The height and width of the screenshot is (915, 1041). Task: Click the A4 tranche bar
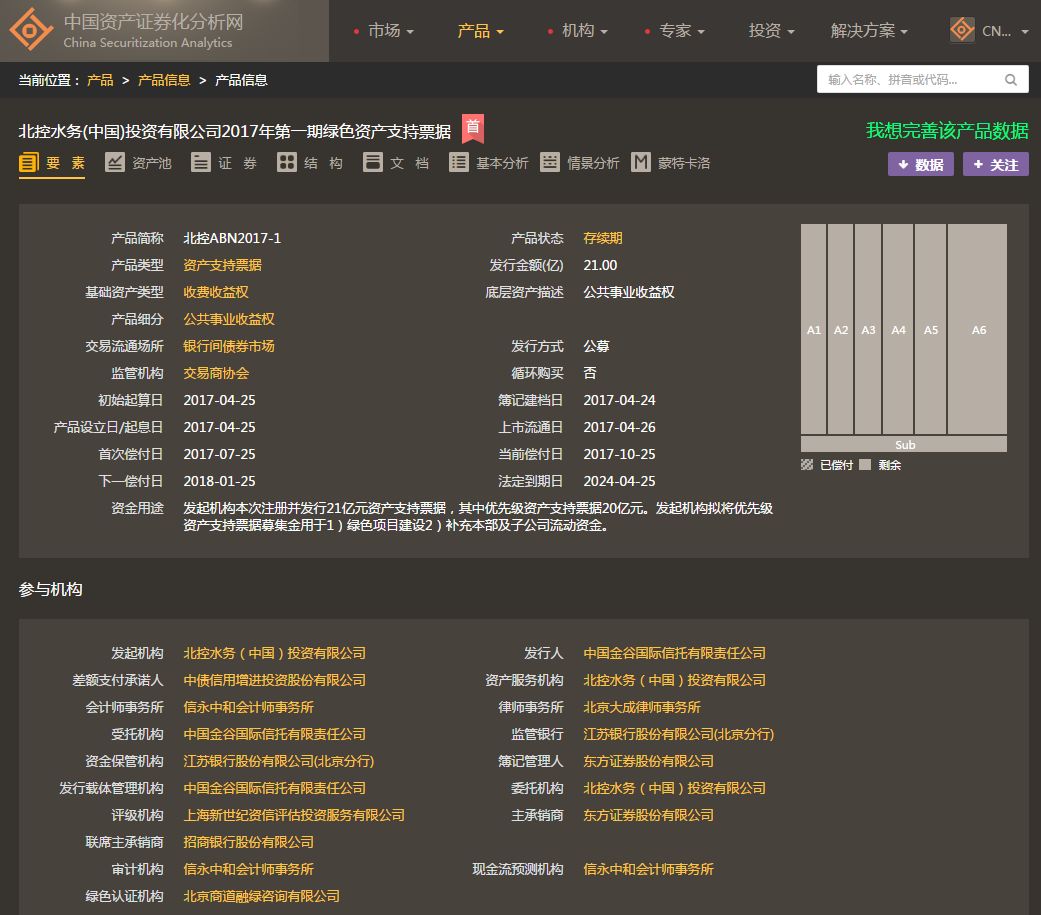(898, 329)
